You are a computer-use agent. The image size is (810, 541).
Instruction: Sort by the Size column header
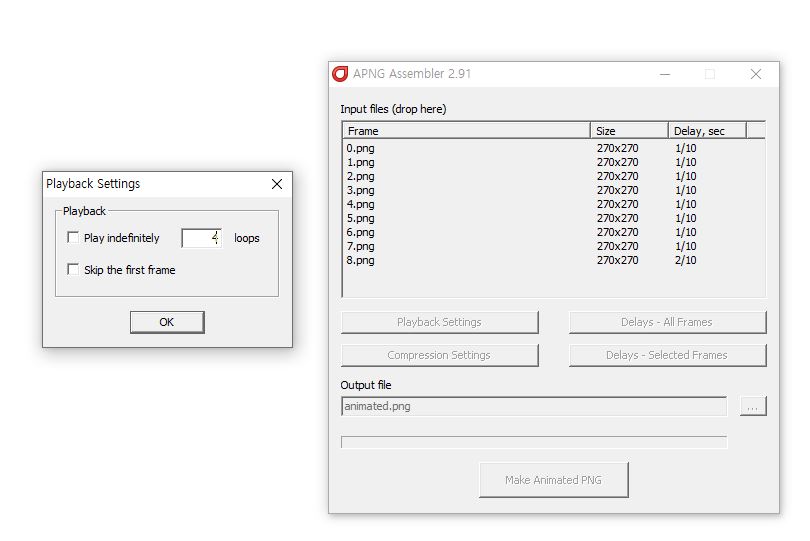pyautogui.click(x=629, y=131)
